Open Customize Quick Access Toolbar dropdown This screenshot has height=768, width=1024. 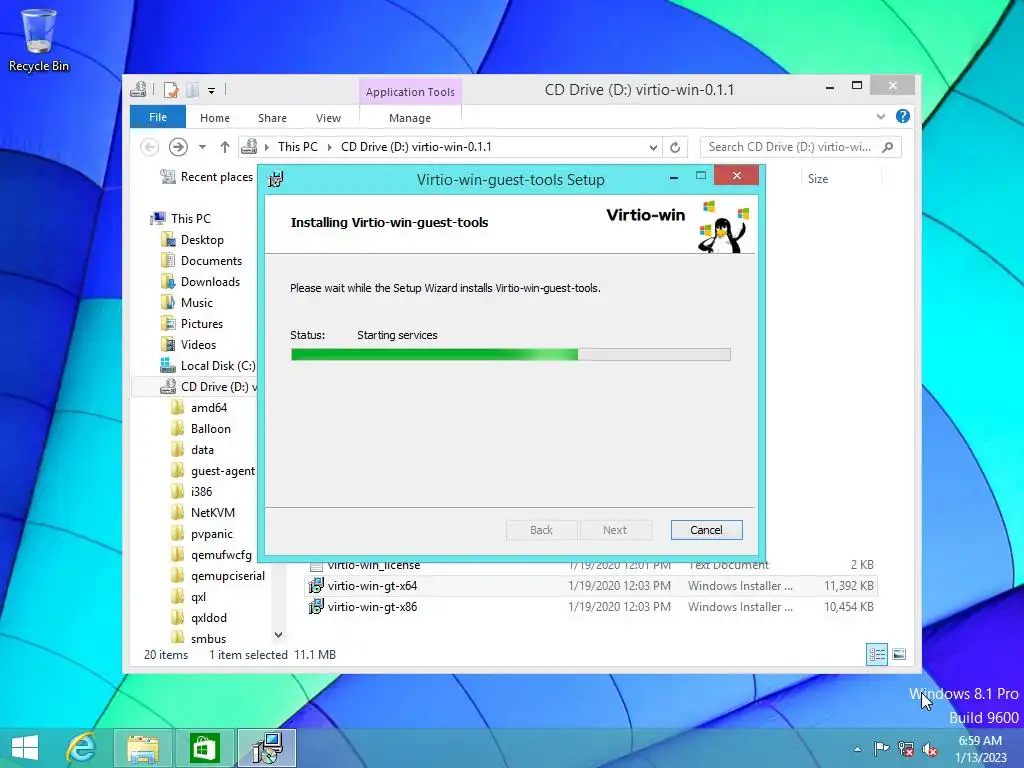click(x=212, y=91)
